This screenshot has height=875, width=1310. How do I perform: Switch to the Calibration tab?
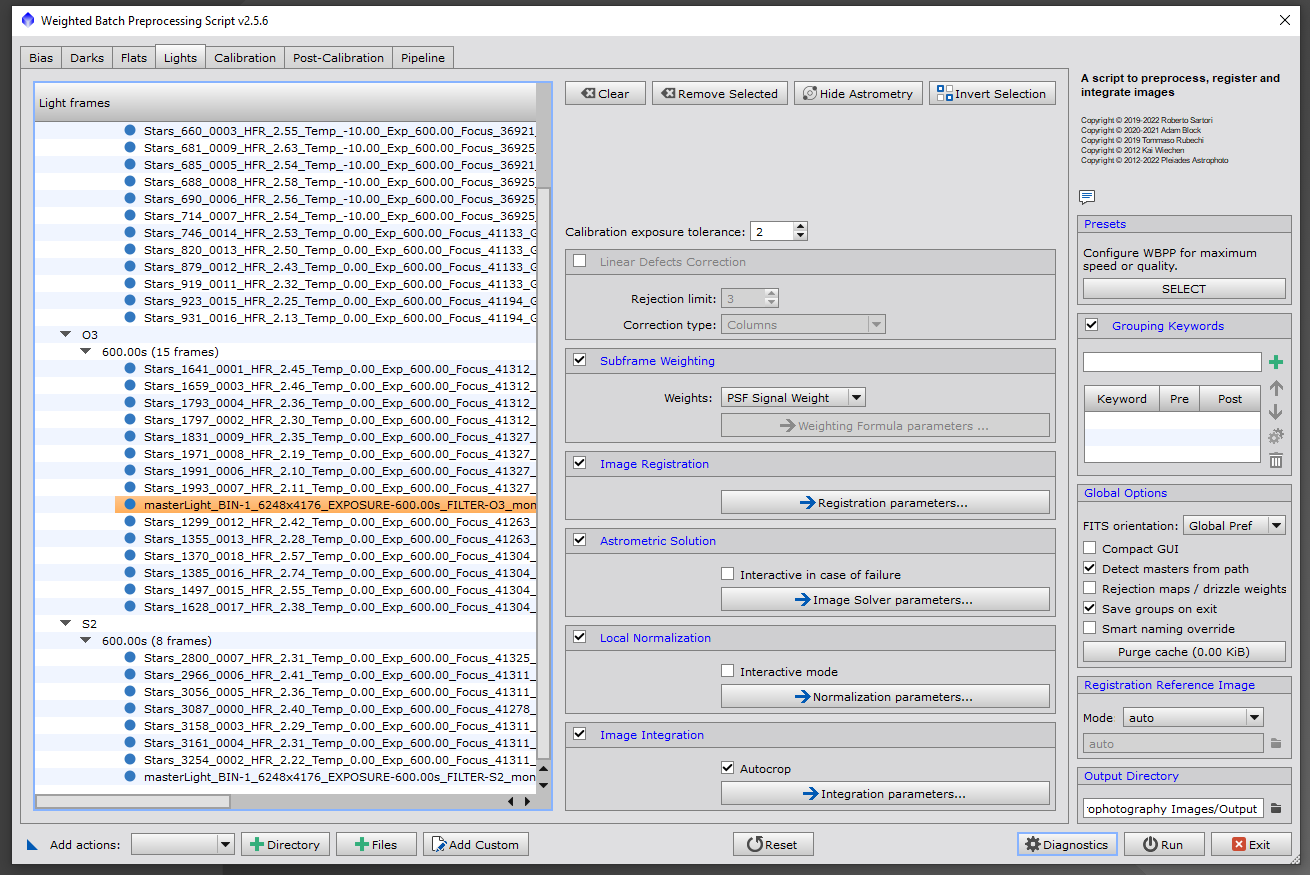(x=245, y=58)
